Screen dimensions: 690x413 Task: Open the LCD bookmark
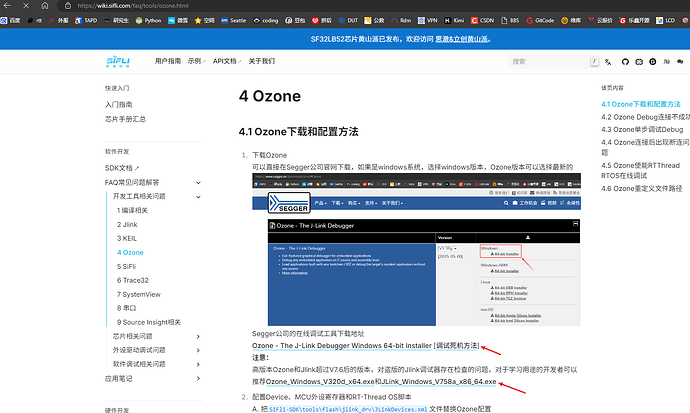click(665, 20)
